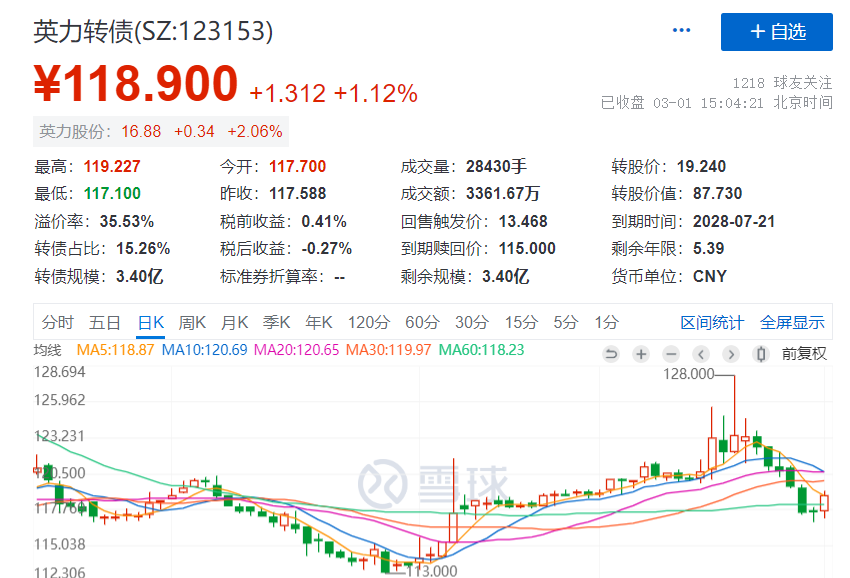Open the three-dot more options menu
The width and height of the screenshot is (850, 578).
681,30
